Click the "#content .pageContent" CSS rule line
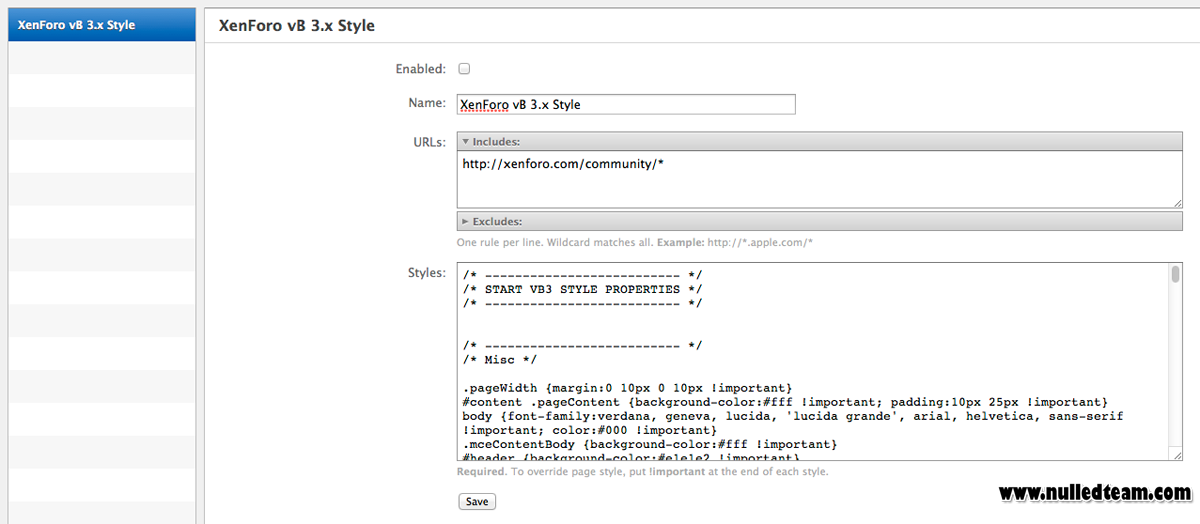 [785, 401]
